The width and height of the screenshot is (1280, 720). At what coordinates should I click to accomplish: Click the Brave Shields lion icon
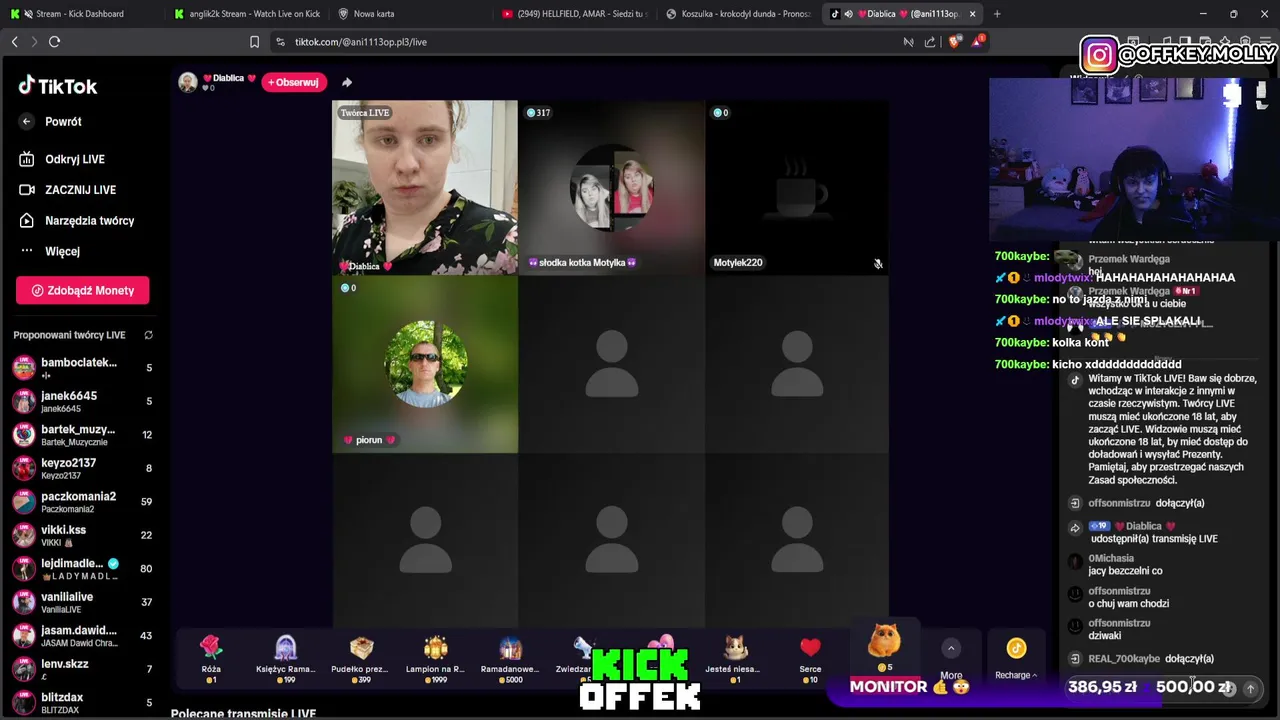[952, 42]
